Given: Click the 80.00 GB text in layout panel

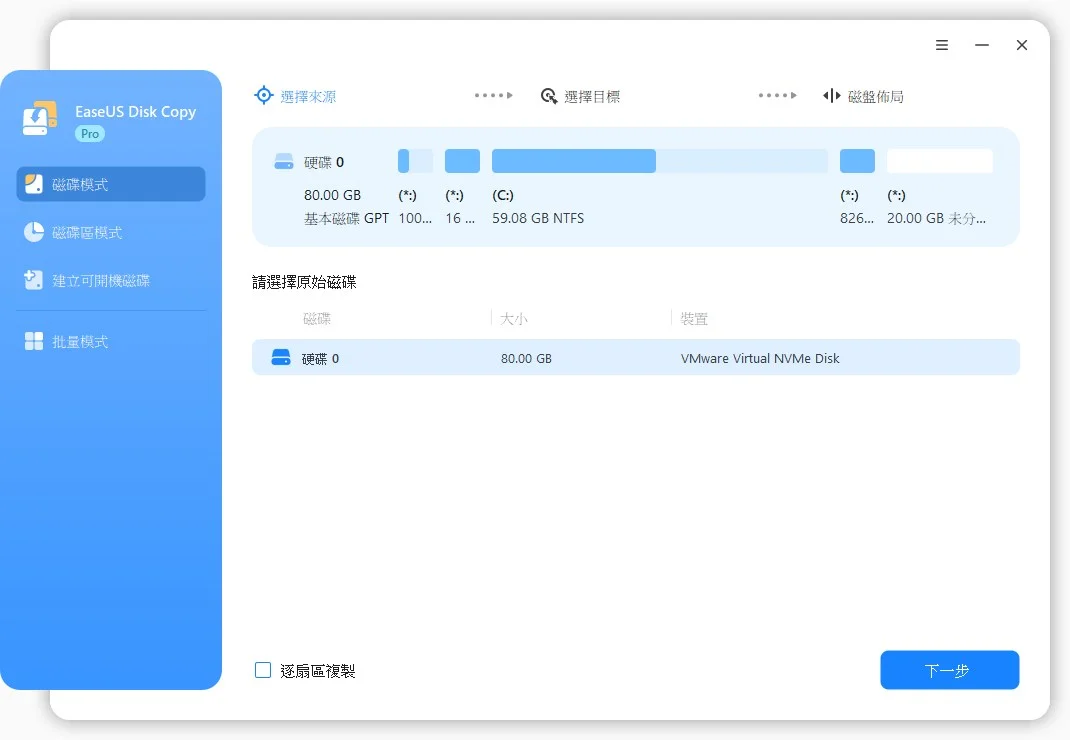Looking at the screenshot, I should click(x=332, y=195).
